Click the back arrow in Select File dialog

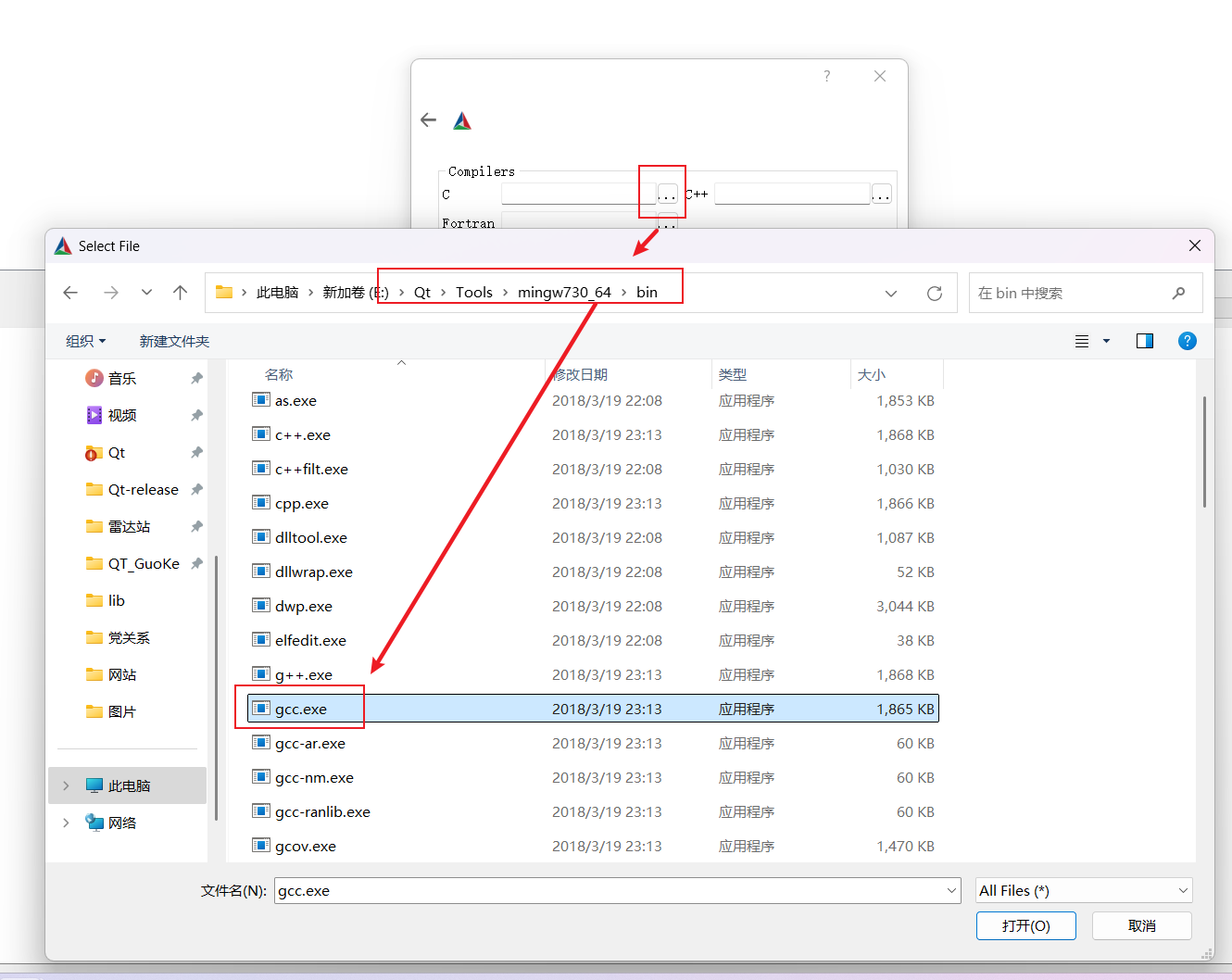[x=70, y=293]
